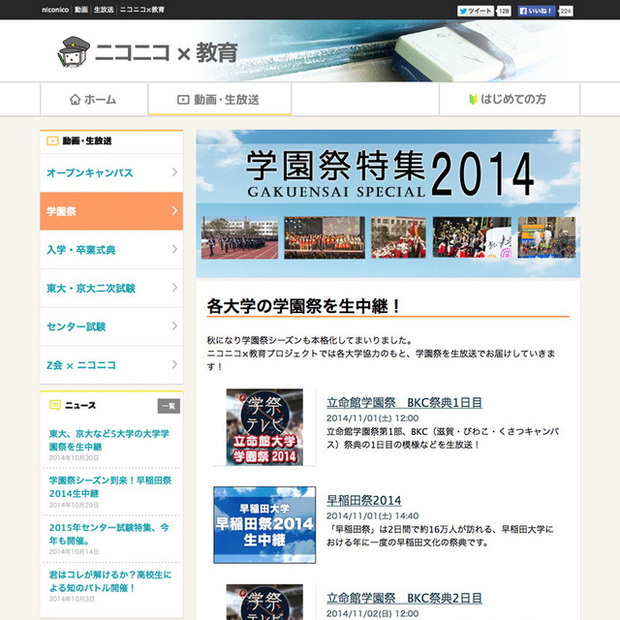Click the green beginner leaf icon
The width and height of the screenshot is (620, 620).
point(473,99)
